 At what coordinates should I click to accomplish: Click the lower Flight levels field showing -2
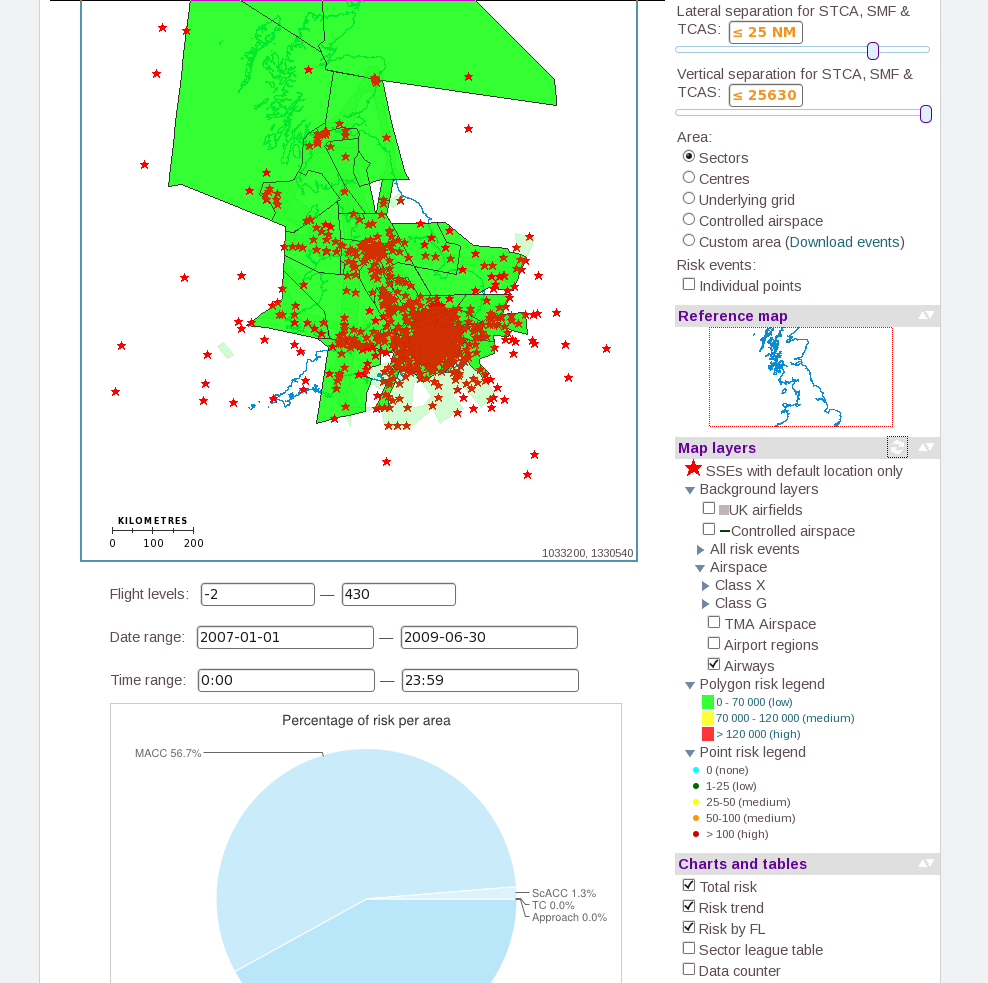(258, 594)
